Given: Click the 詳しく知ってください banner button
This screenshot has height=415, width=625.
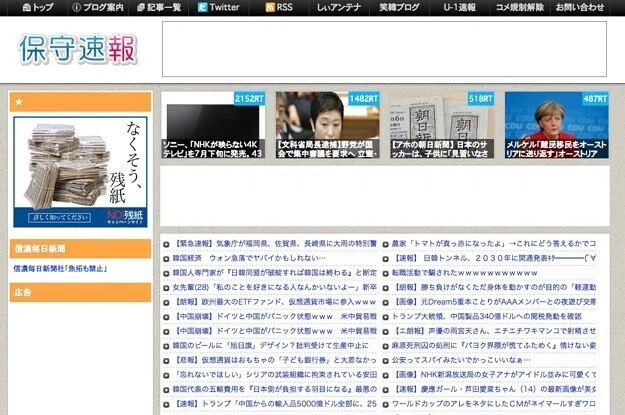Looking at the screenshot, I should (x=60, y=217).
